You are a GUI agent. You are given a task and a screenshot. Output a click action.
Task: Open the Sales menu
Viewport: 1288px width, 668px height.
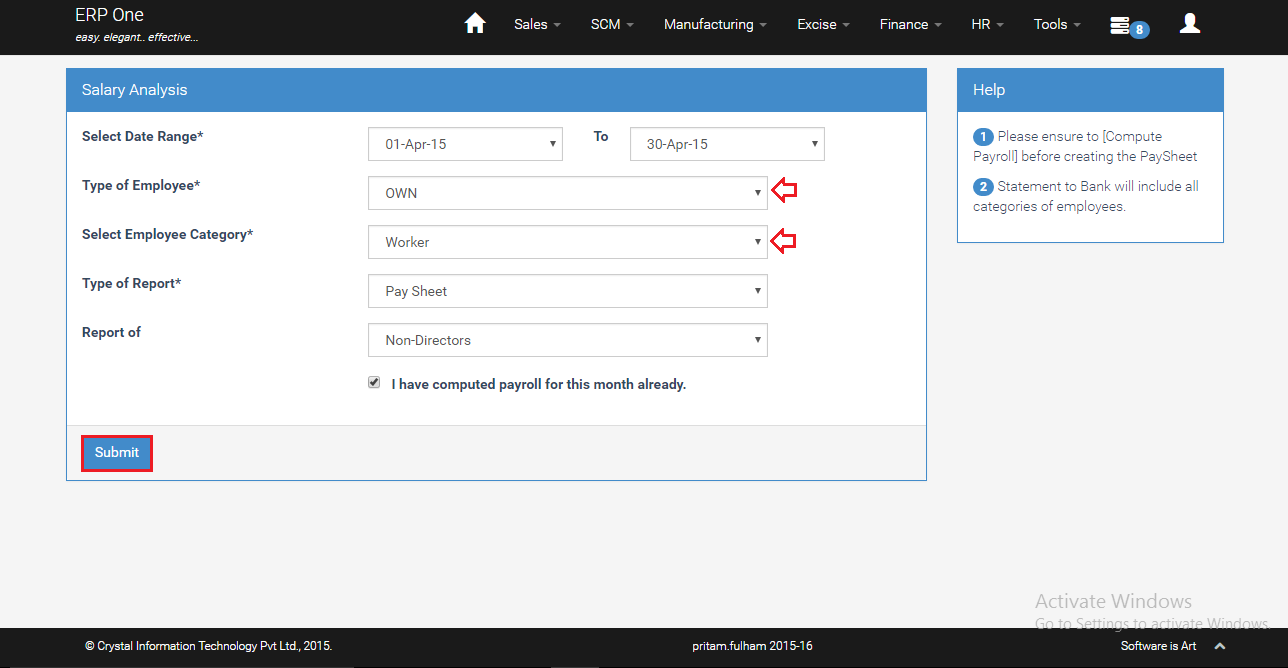tap(537, 24)
